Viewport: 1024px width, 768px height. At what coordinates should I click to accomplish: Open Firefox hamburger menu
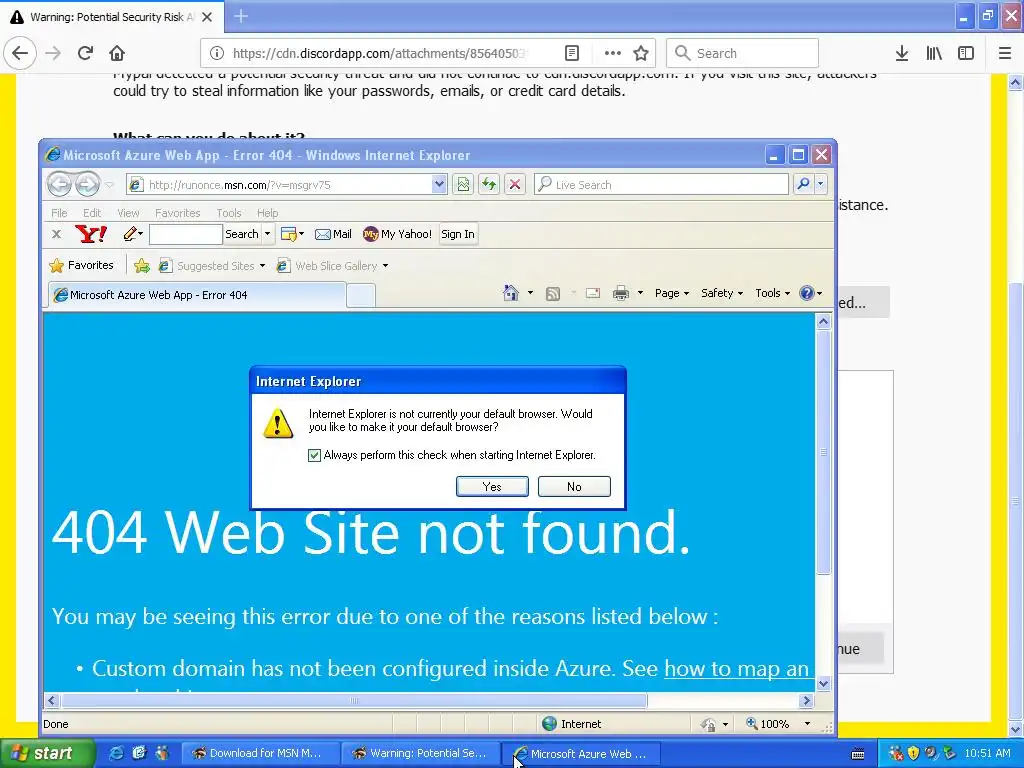coord(1005,54)
